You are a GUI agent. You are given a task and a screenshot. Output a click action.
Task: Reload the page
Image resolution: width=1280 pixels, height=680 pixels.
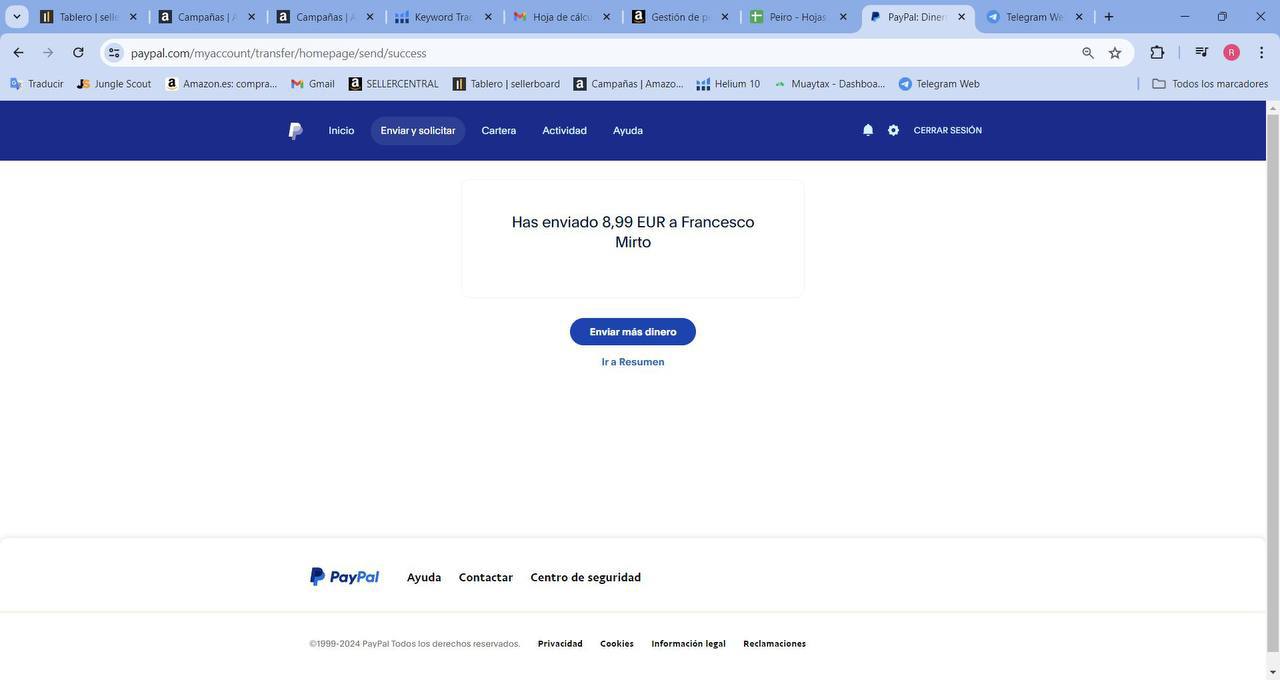78,53
